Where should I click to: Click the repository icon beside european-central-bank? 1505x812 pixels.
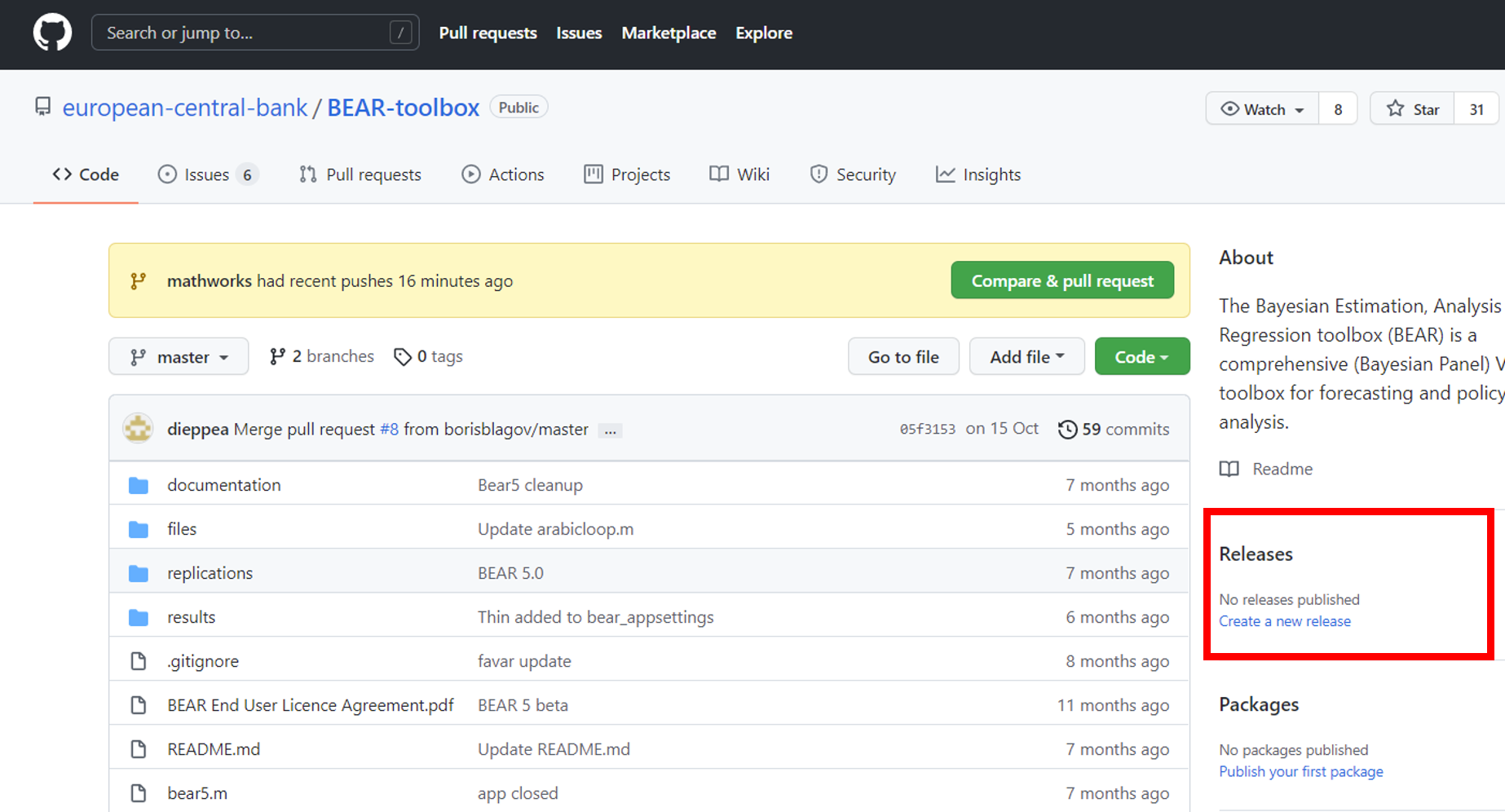pos(43,107)
